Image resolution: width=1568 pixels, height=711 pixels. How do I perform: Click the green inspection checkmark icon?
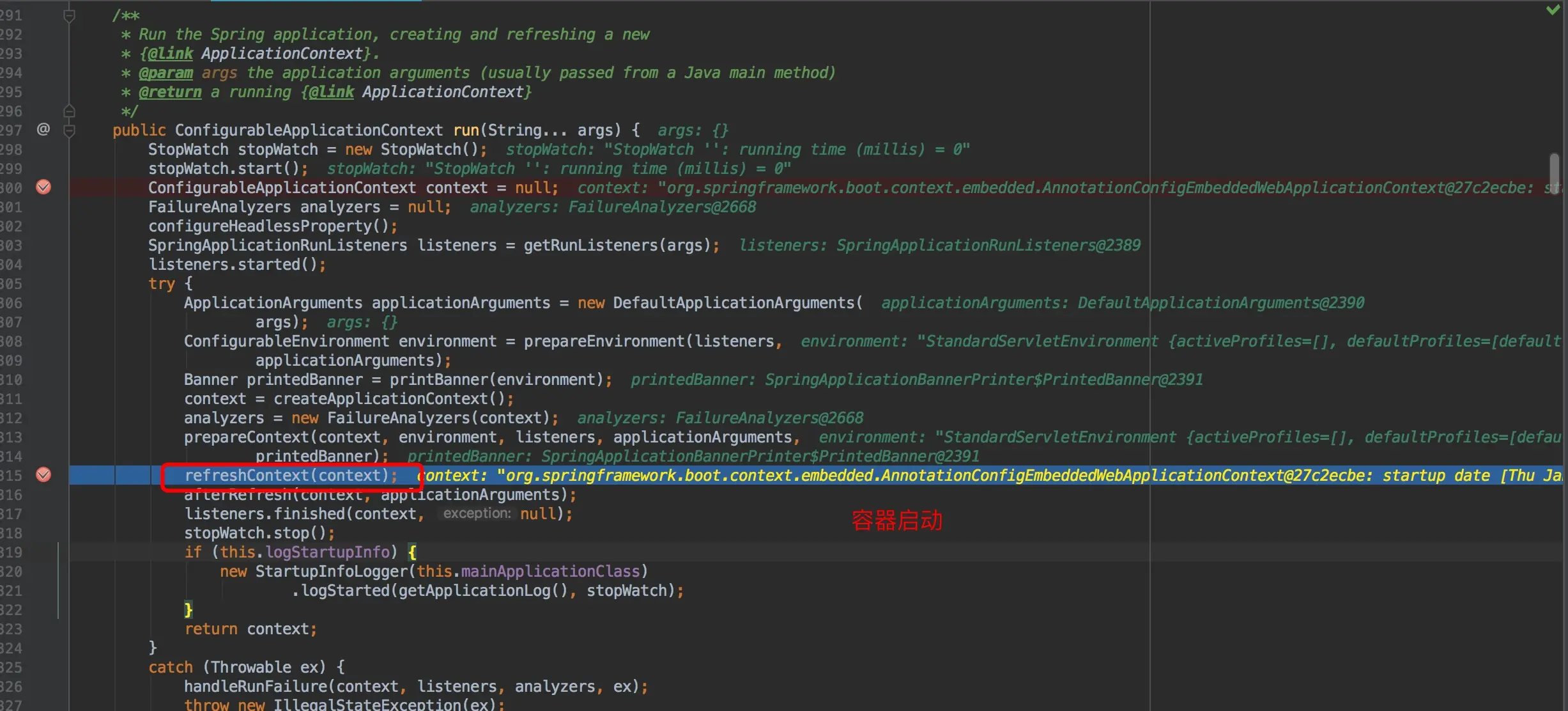click(x=1553, y=10)
